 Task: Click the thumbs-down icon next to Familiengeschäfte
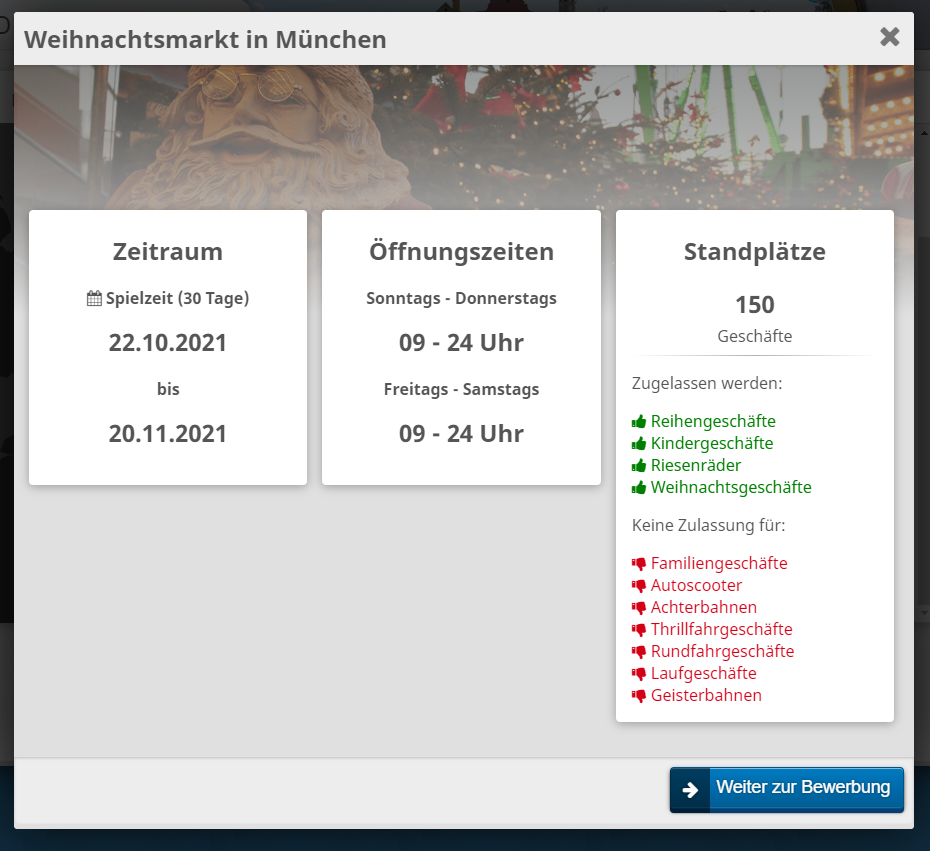tap(639, 564)
